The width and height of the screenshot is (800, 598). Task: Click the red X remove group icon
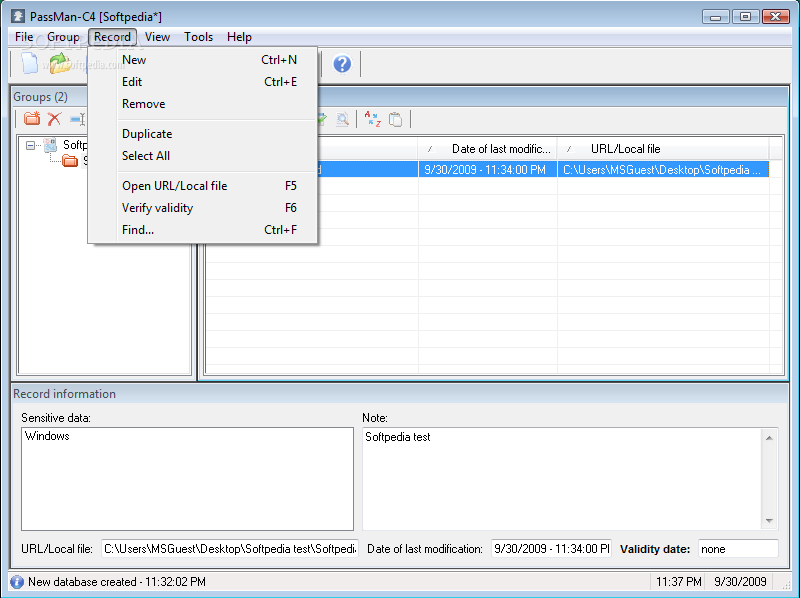pyautogui.click(x=54, y=119)
